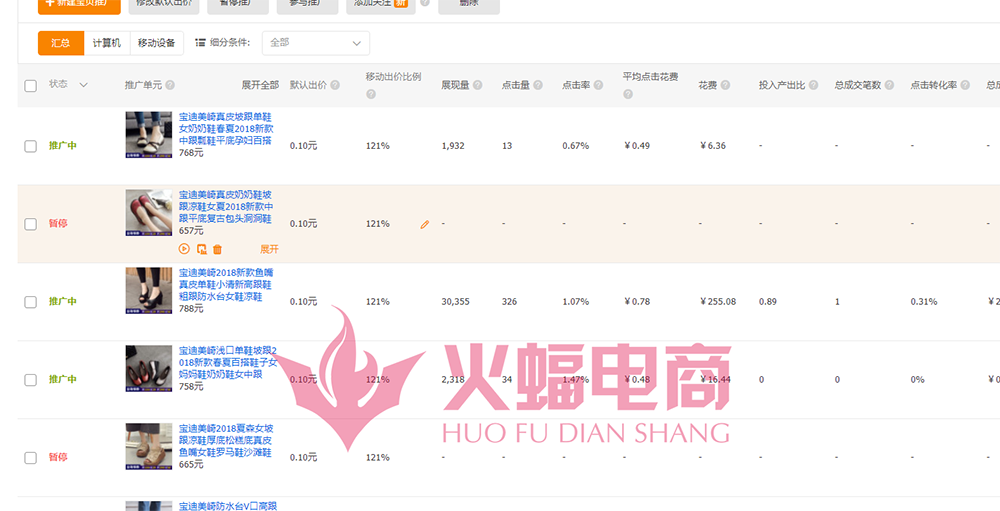Click the impressions value 2,318
The width and height of the screenshot is (1000, 511).
pyautogui.click(x=453, y=380)
